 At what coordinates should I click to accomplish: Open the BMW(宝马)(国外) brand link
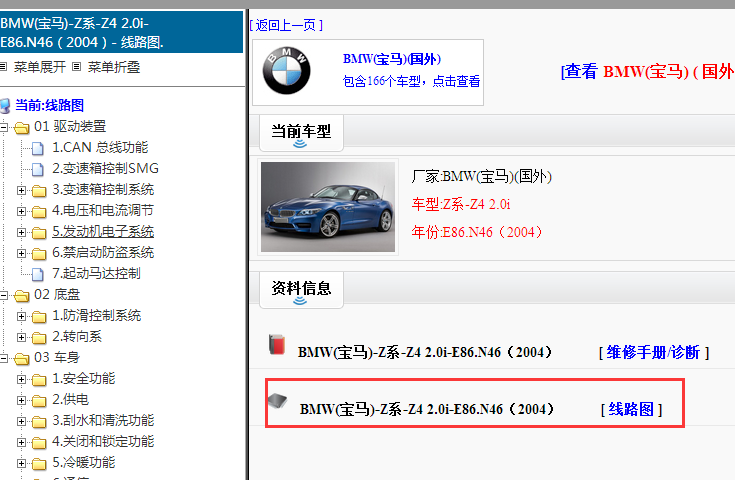tap(392, 59)
